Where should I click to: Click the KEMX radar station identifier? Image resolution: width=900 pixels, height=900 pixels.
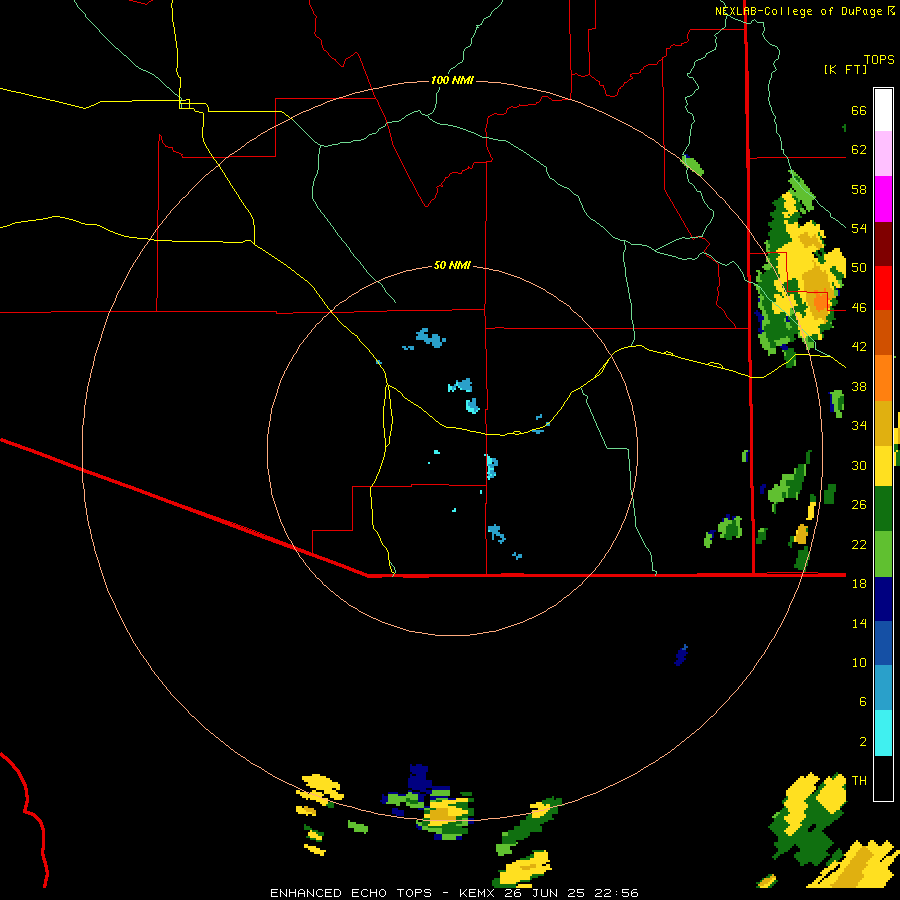click(x=476, y=893)
